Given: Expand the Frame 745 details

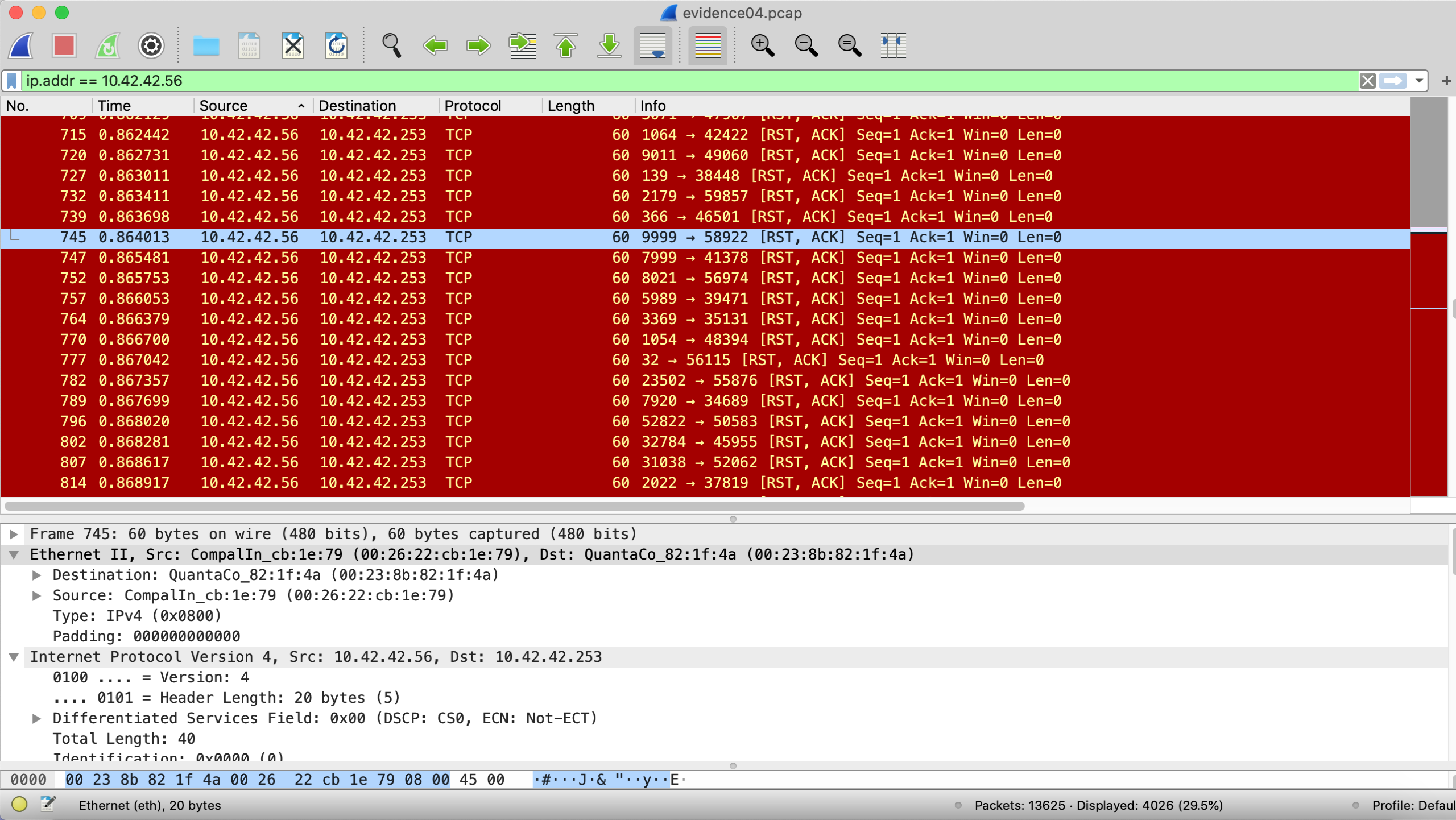Looking at the screenshot, I should 14,533.
